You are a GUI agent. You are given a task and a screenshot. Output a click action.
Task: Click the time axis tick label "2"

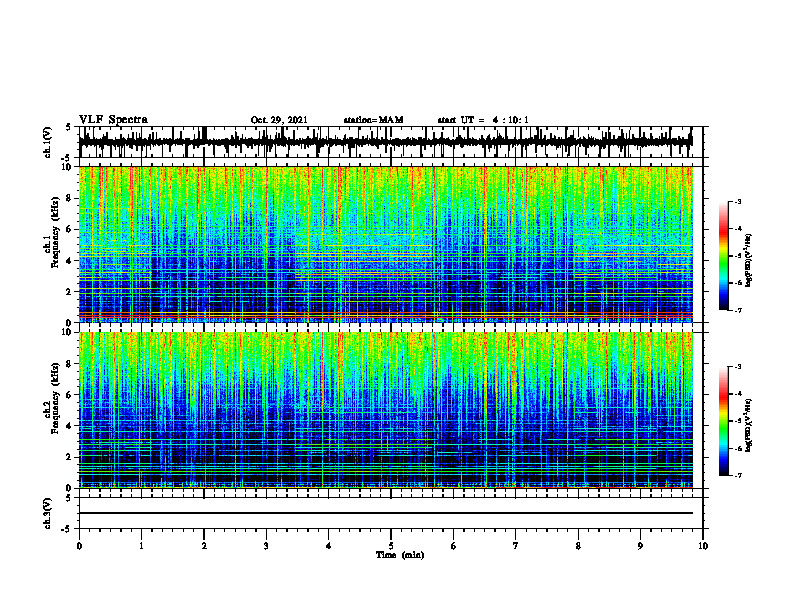(x=204, y=546)
